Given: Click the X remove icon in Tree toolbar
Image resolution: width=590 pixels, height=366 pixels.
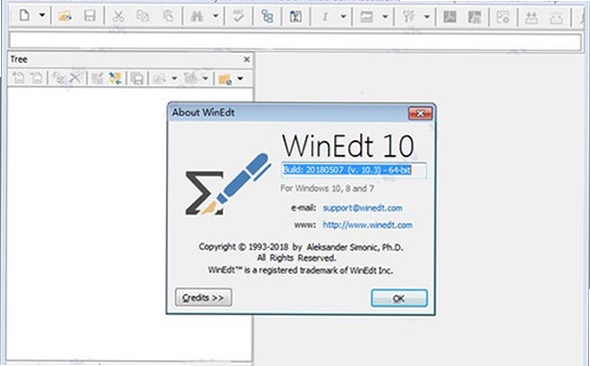Looking at the screenshot, I should tap(76, 78).
